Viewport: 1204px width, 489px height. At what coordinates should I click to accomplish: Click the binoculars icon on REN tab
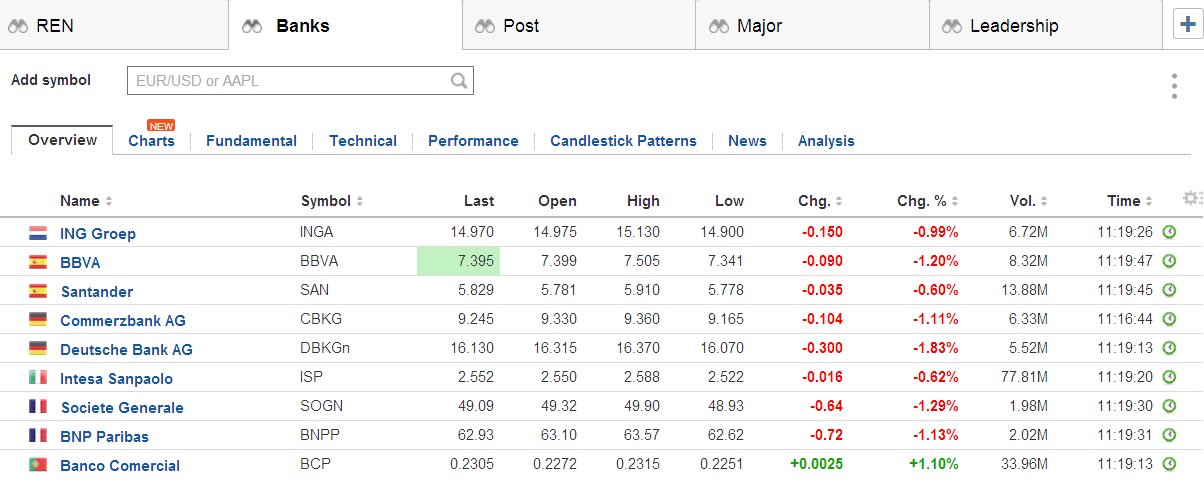click(18, 26)
